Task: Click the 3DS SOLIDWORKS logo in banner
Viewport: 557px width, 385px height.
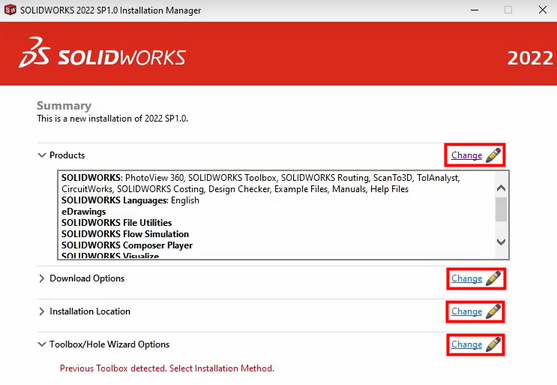Action: click(102, 53)
